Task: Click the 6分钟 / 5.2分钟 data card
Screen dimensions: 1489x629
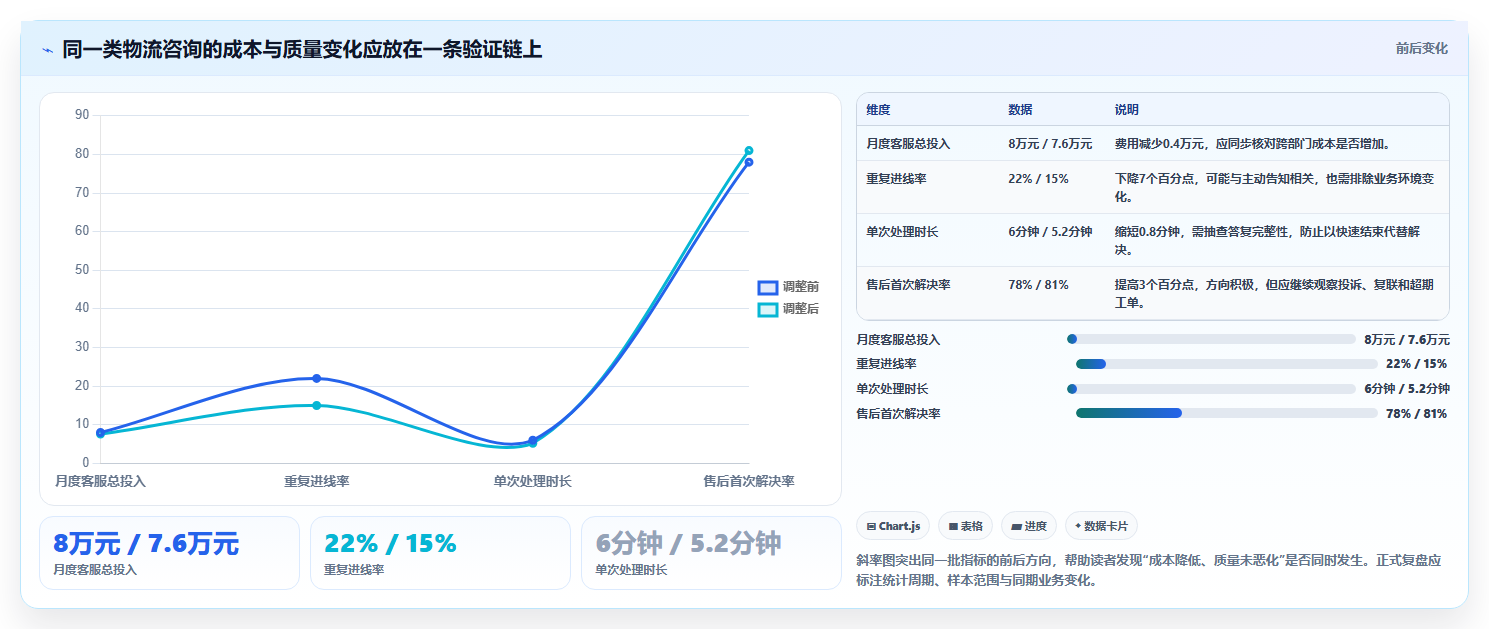Action: (711, 553)
